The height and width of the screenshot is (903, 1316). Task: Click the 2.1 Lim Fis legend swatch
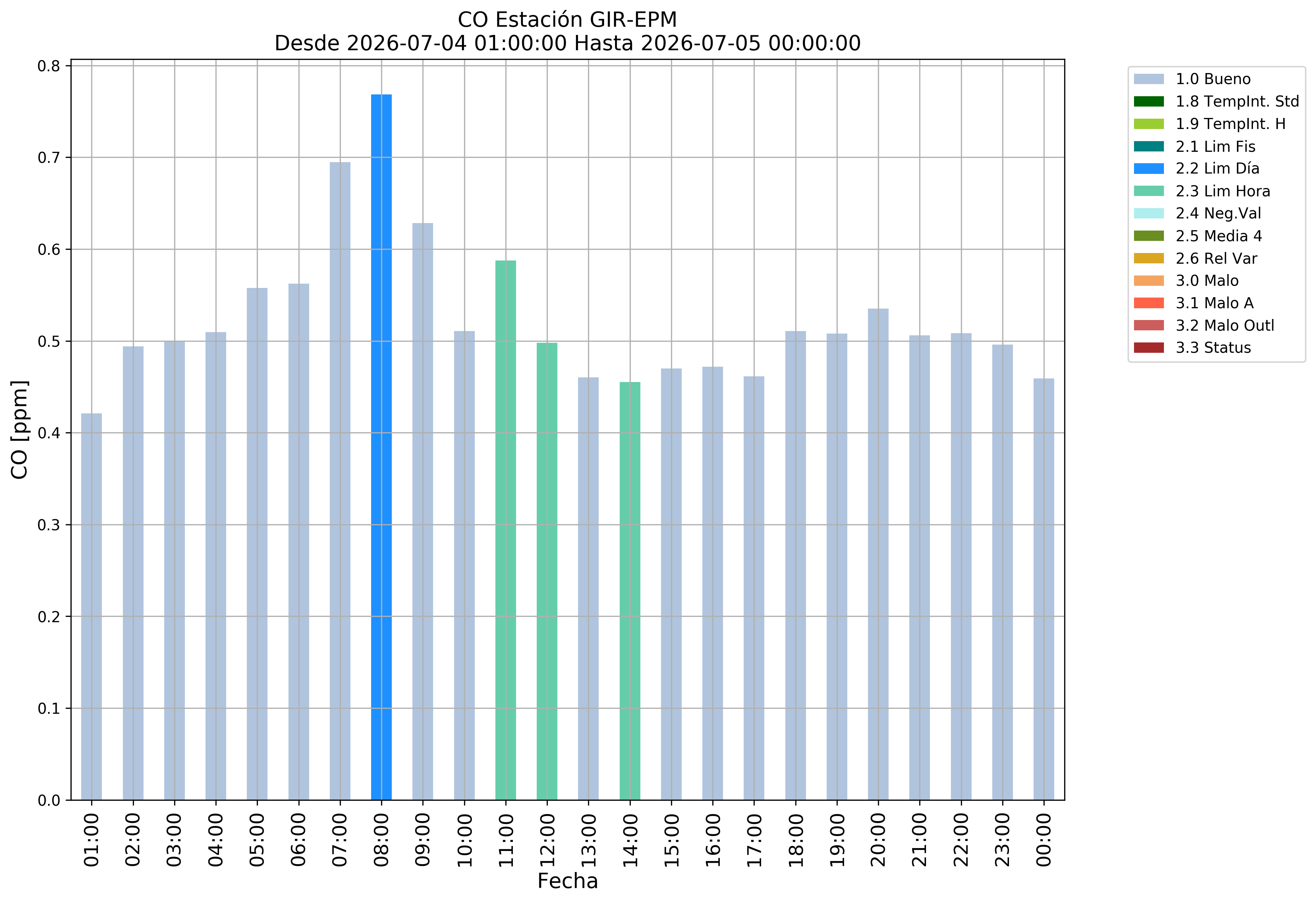(1148, 146)
